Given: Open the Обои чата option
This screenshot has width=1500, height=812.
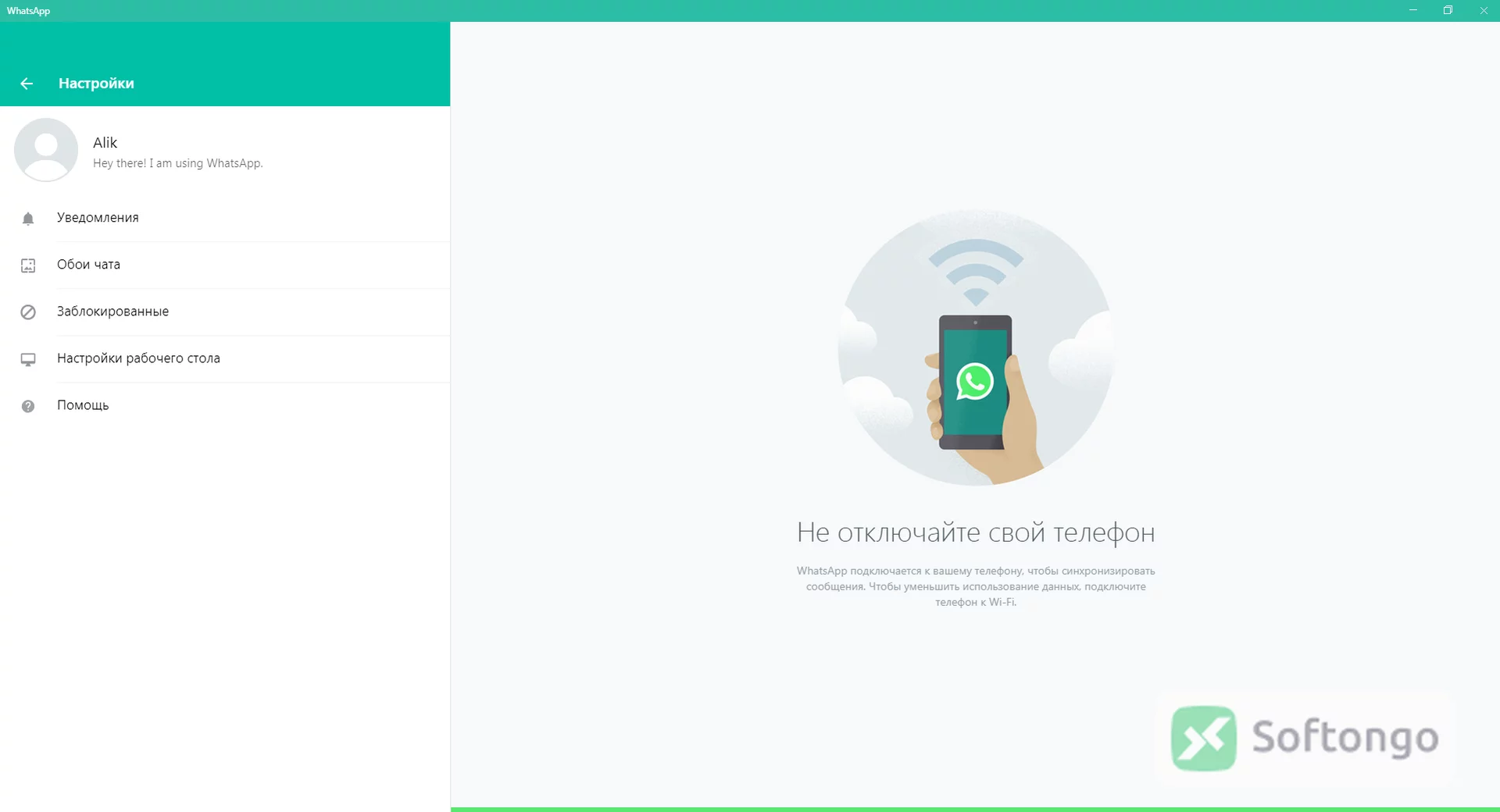Looking at the screenshot, I should click(x=225, y=265).
